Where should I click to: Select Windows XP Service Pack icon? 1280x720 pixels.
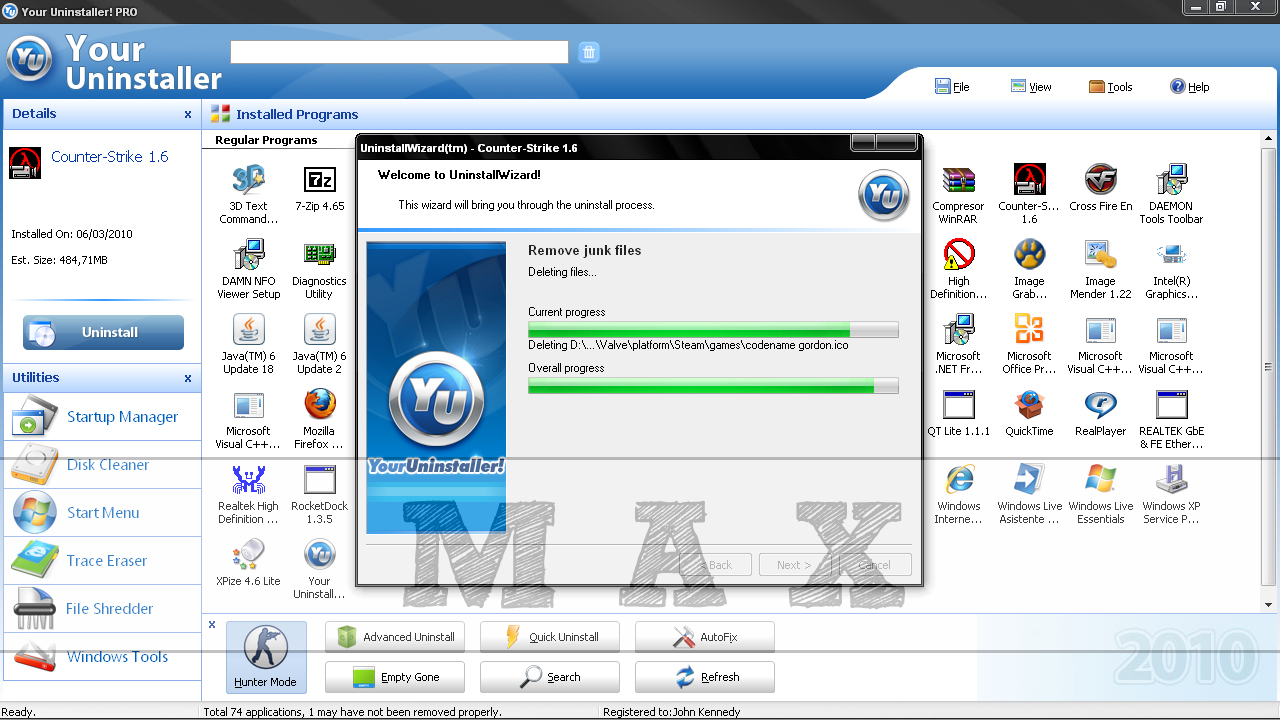tap(1171, 480)
